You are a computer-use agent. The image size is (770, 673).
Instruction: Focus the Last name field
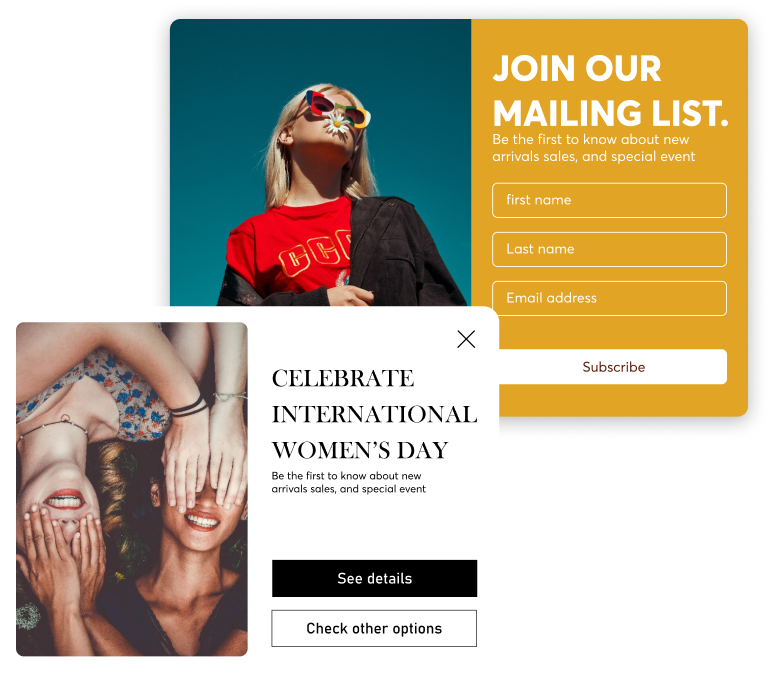pyautogui.click(x=609, y=250)
